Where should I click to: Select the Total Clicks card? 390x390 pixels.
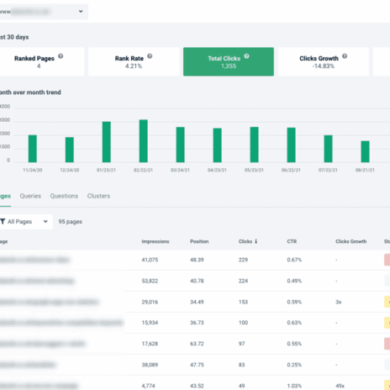tap(228, 62)
